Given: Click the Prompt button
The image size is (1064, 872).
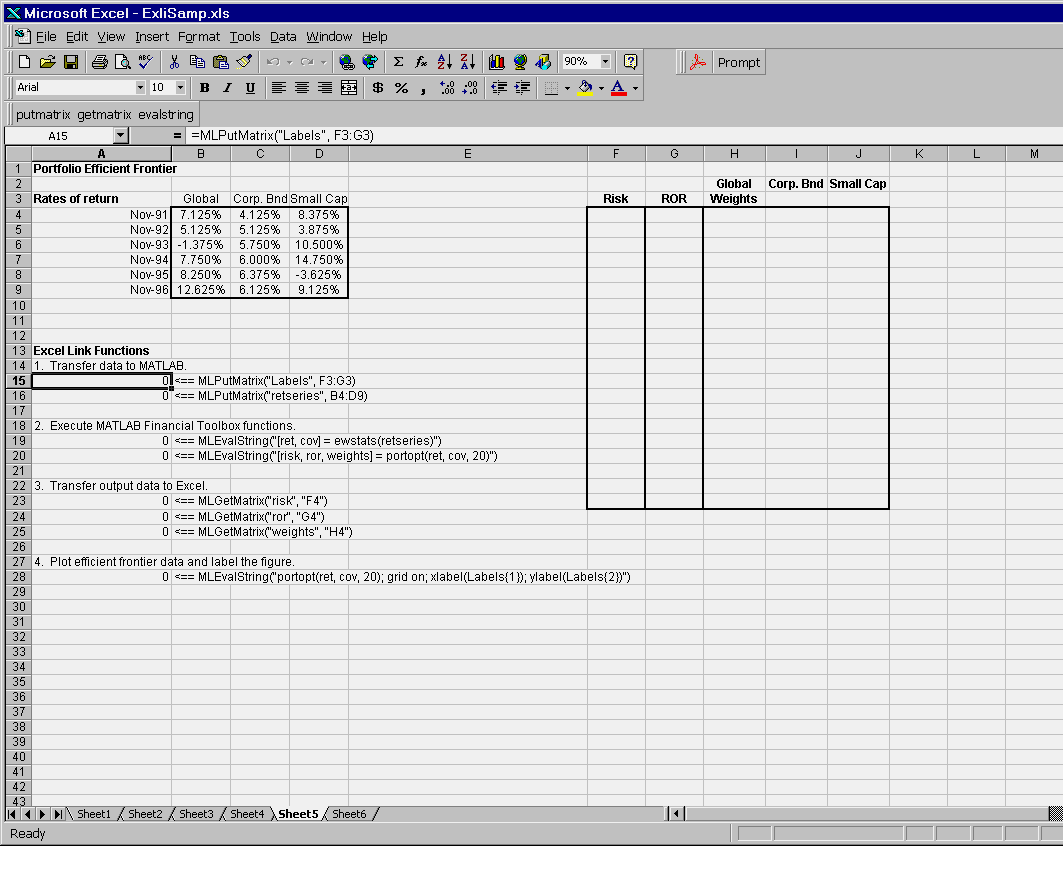Looking at the screenshot, I should click(738, 62).
